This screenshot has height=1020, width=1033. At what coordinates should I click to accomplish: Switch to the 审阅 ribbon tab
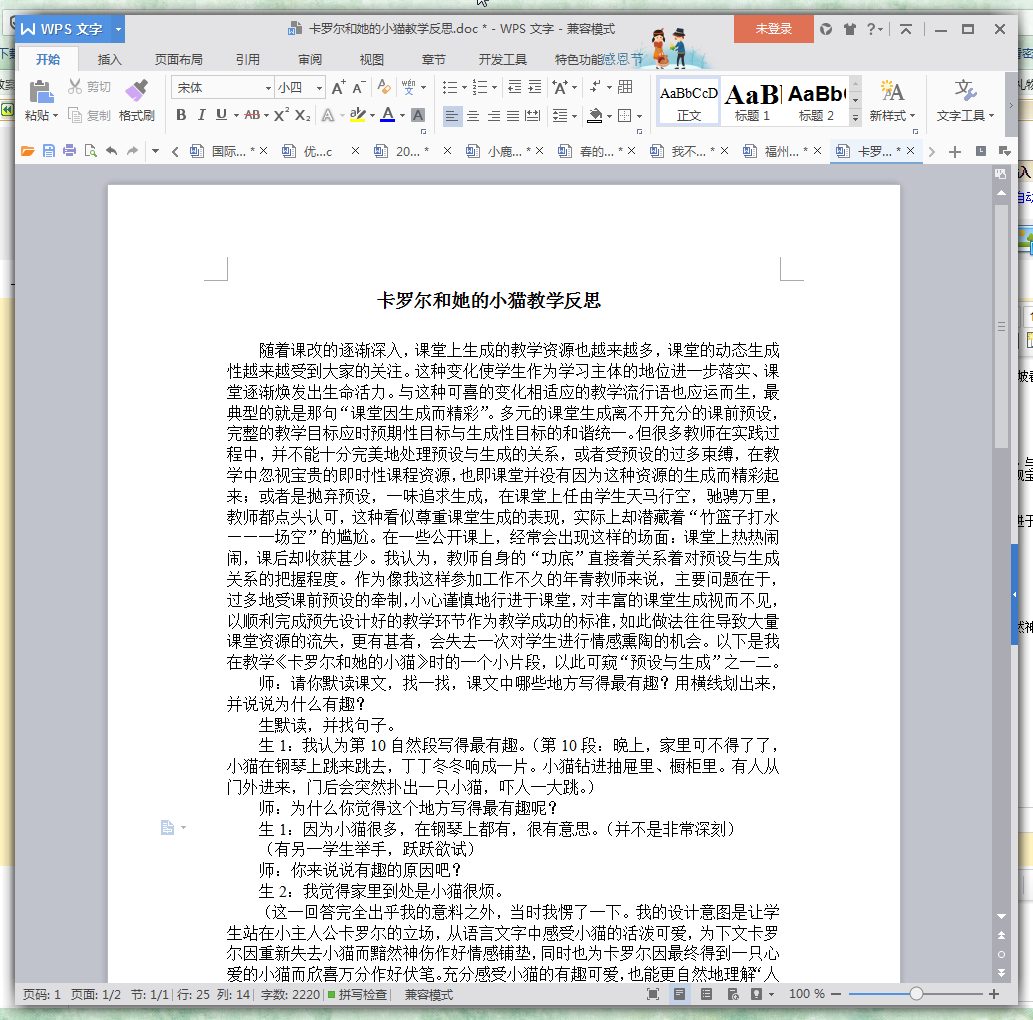310,59
